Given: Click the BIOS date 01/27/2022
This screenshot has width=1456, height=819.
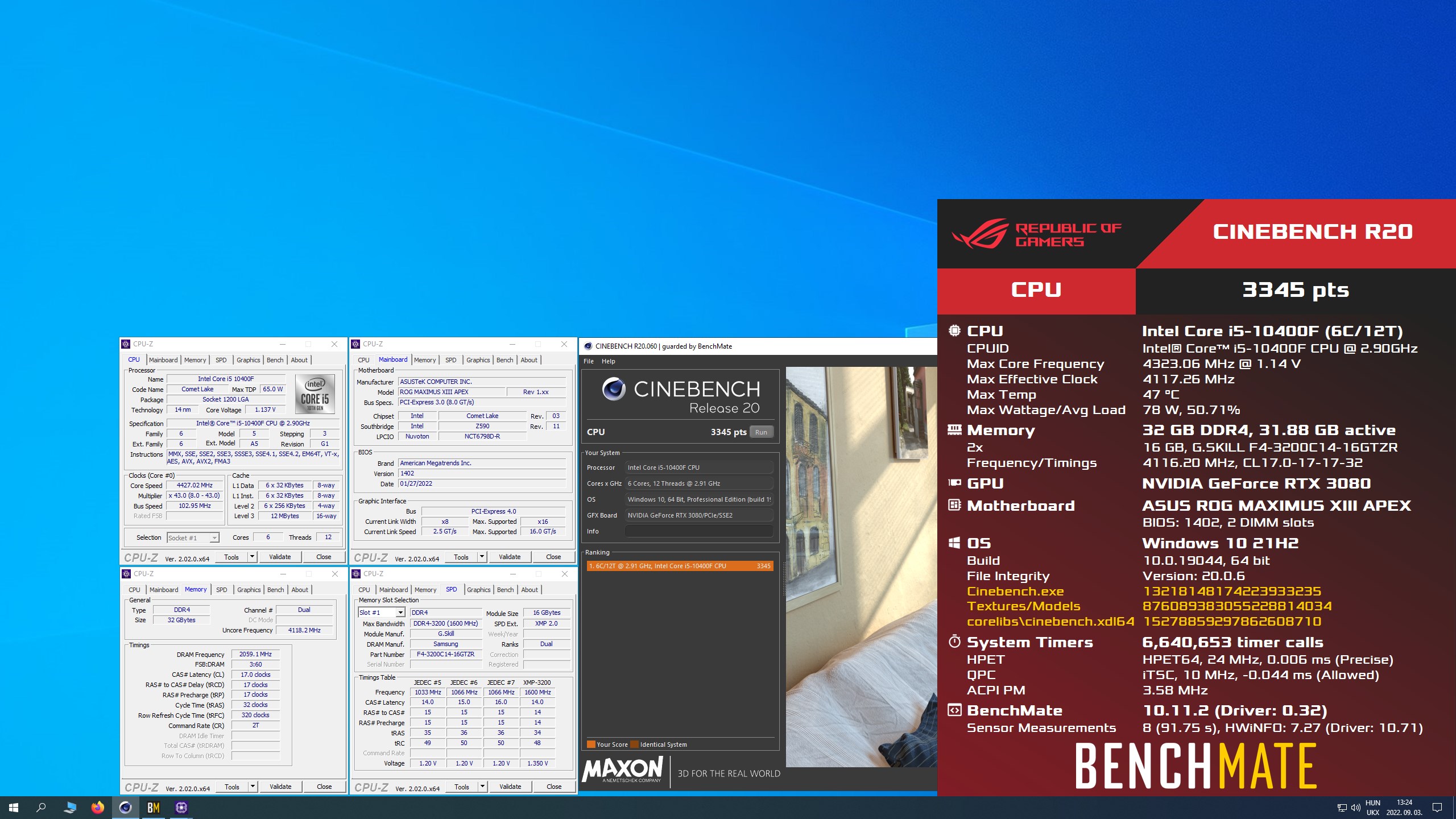Looking at the screenshot, I should click(482, 483).
